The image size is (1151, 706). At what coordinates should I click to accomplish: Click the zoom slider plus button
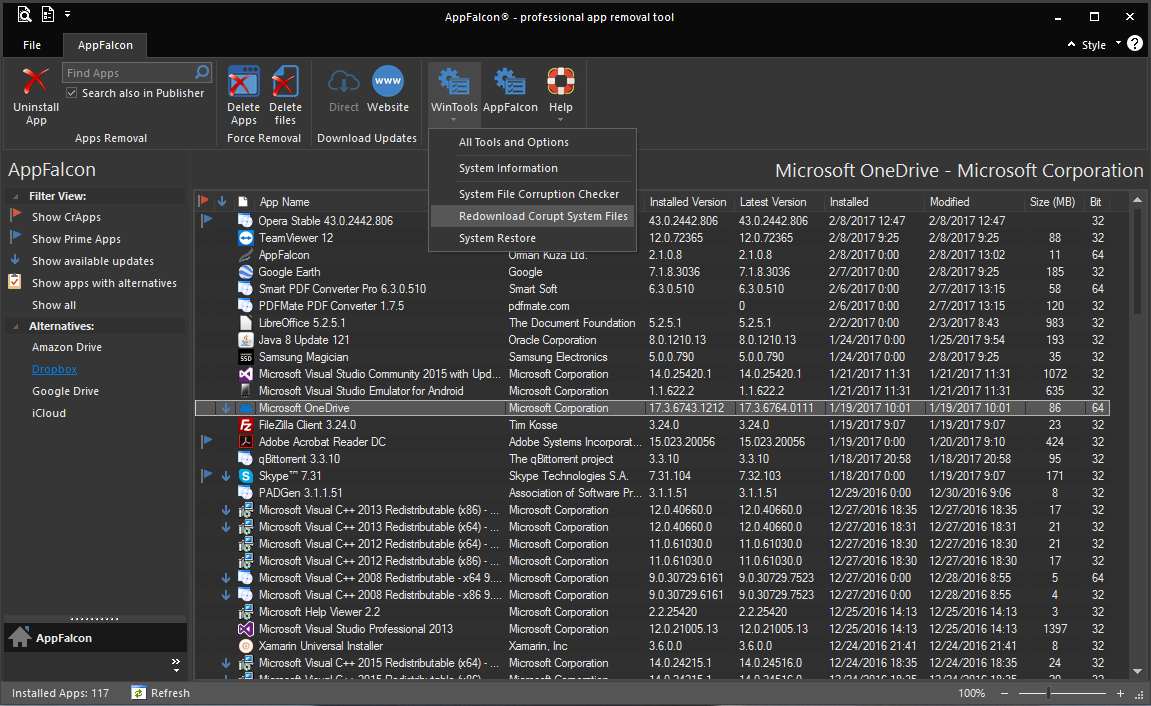pyautogui.click(x=1121, y=693)
